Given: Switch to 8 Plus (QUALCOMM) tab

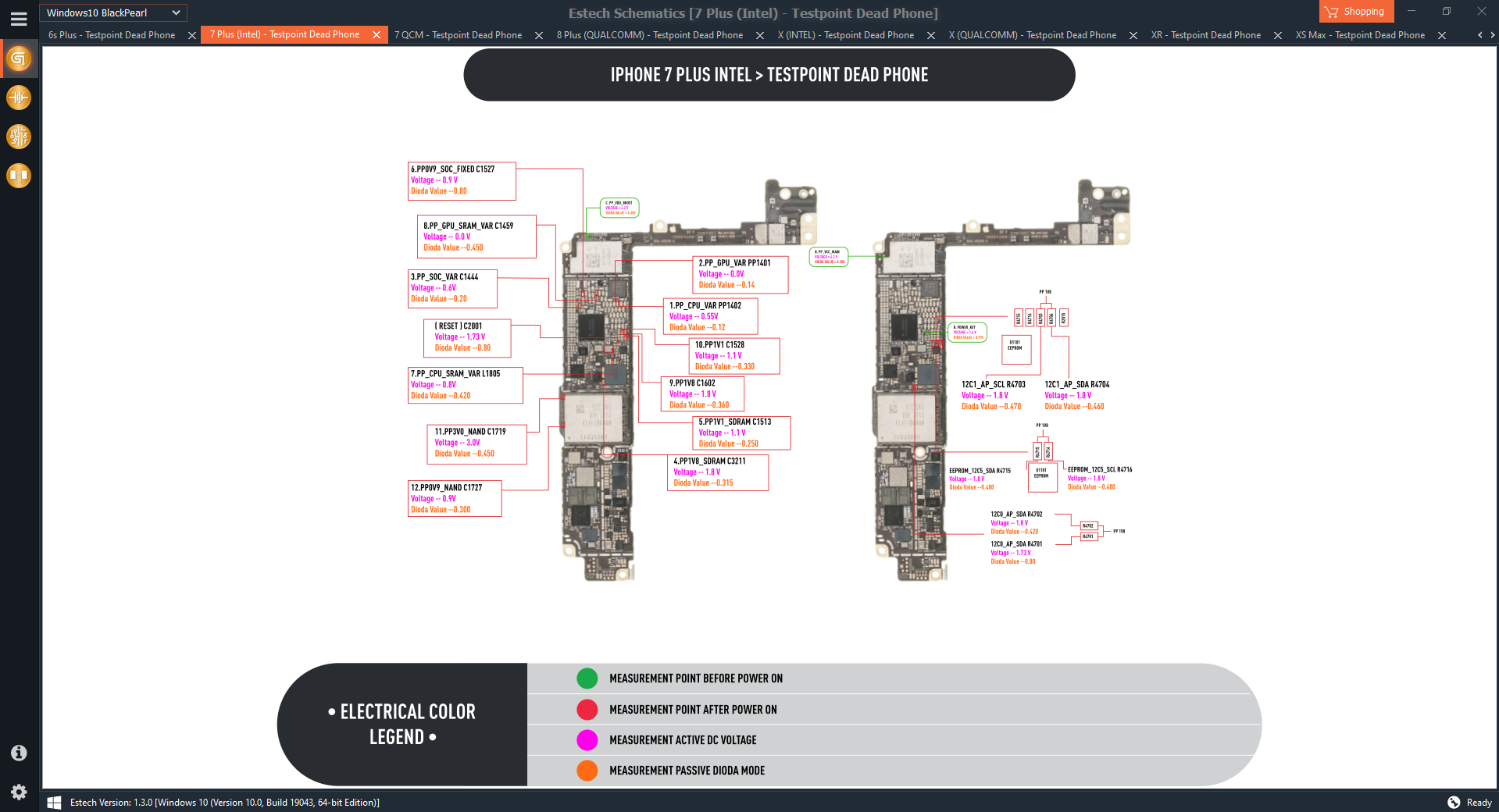Looking at the screenshot, I should (x=650, y=35).
